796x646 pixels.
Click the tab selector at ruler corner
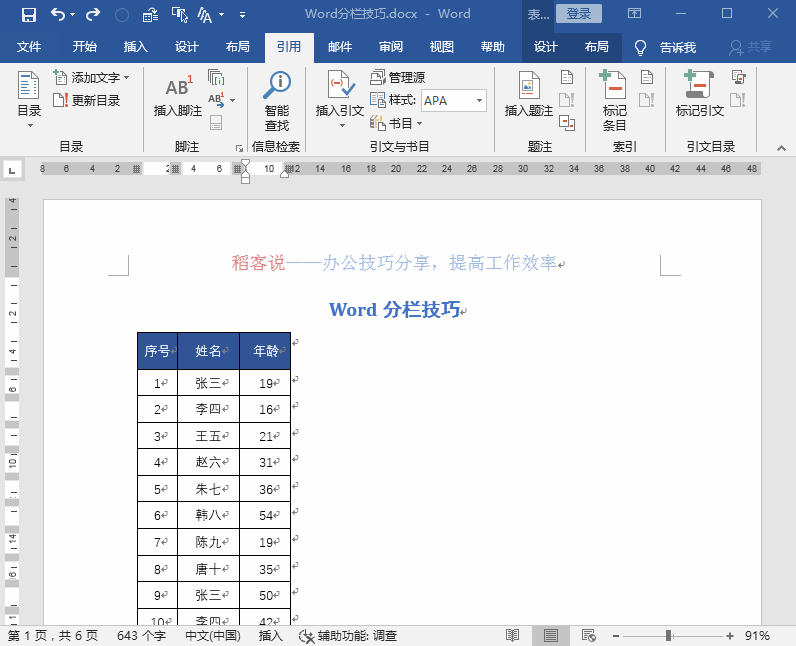[12, 169]
